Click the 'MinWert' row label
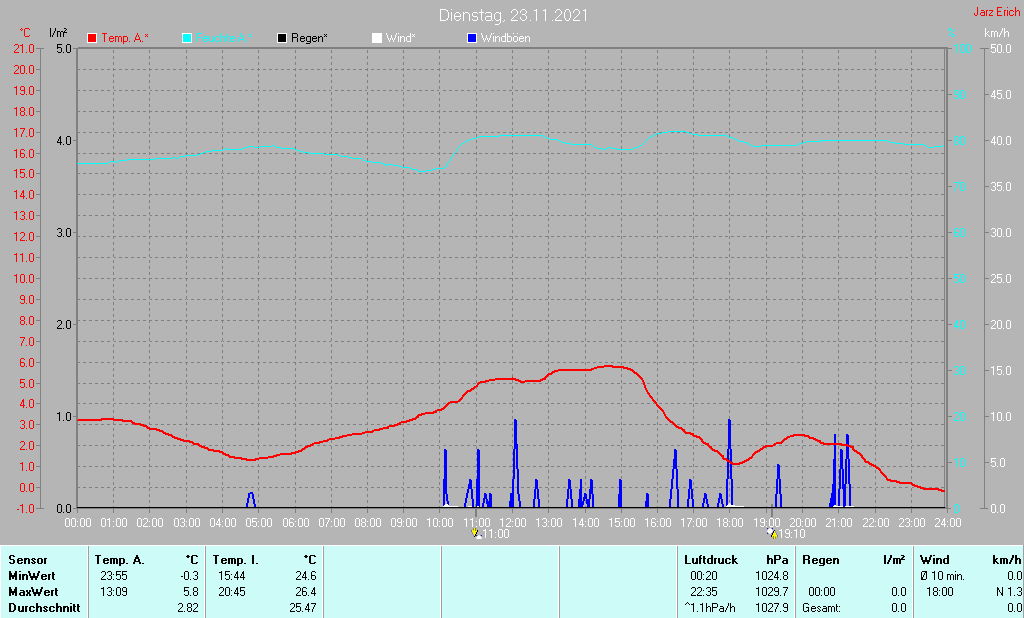This screenshot has width=1024, height=618. (x=32, y=576)
